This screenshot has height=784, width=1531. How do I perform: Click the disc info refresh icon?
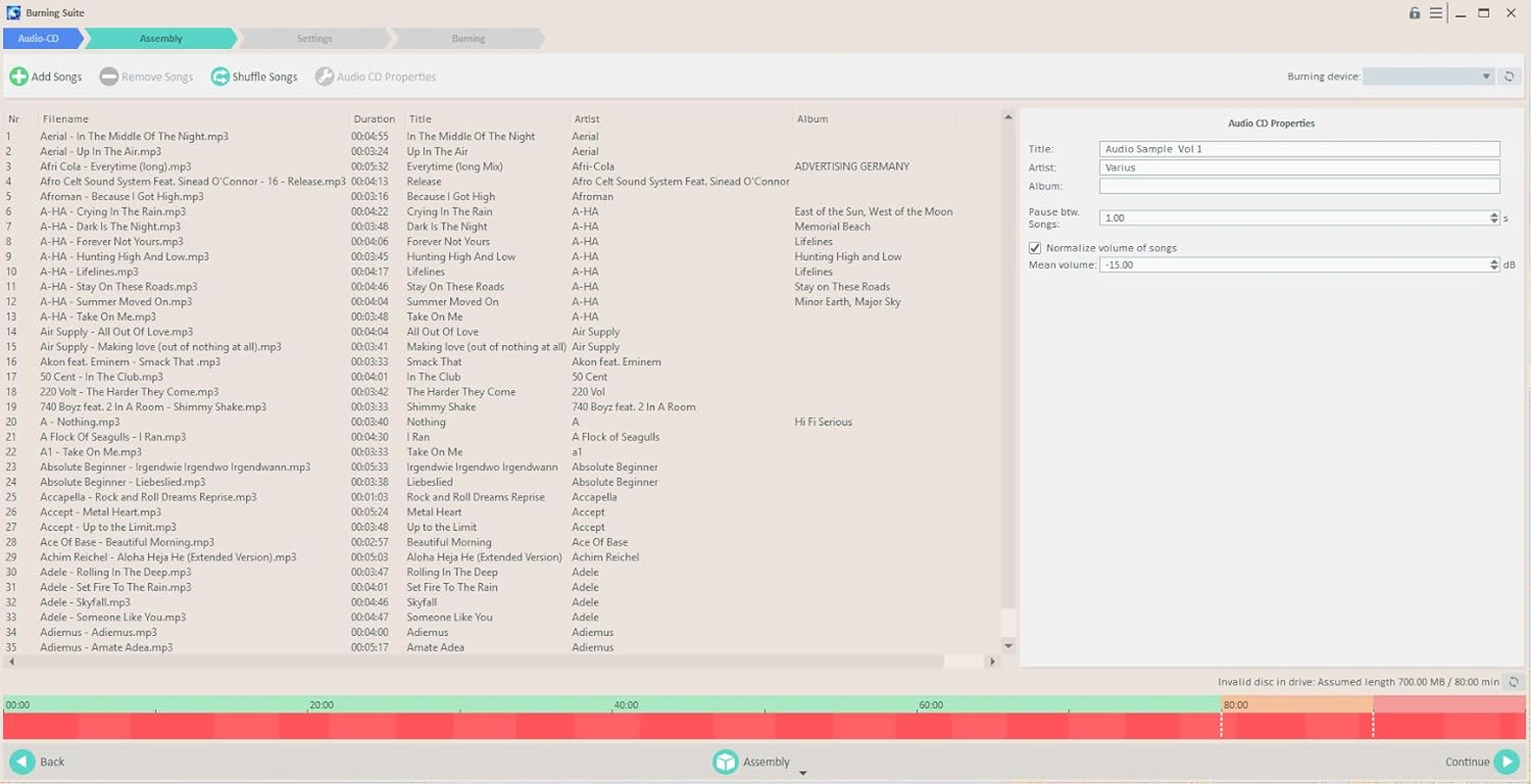click(x=1516, y=682)
